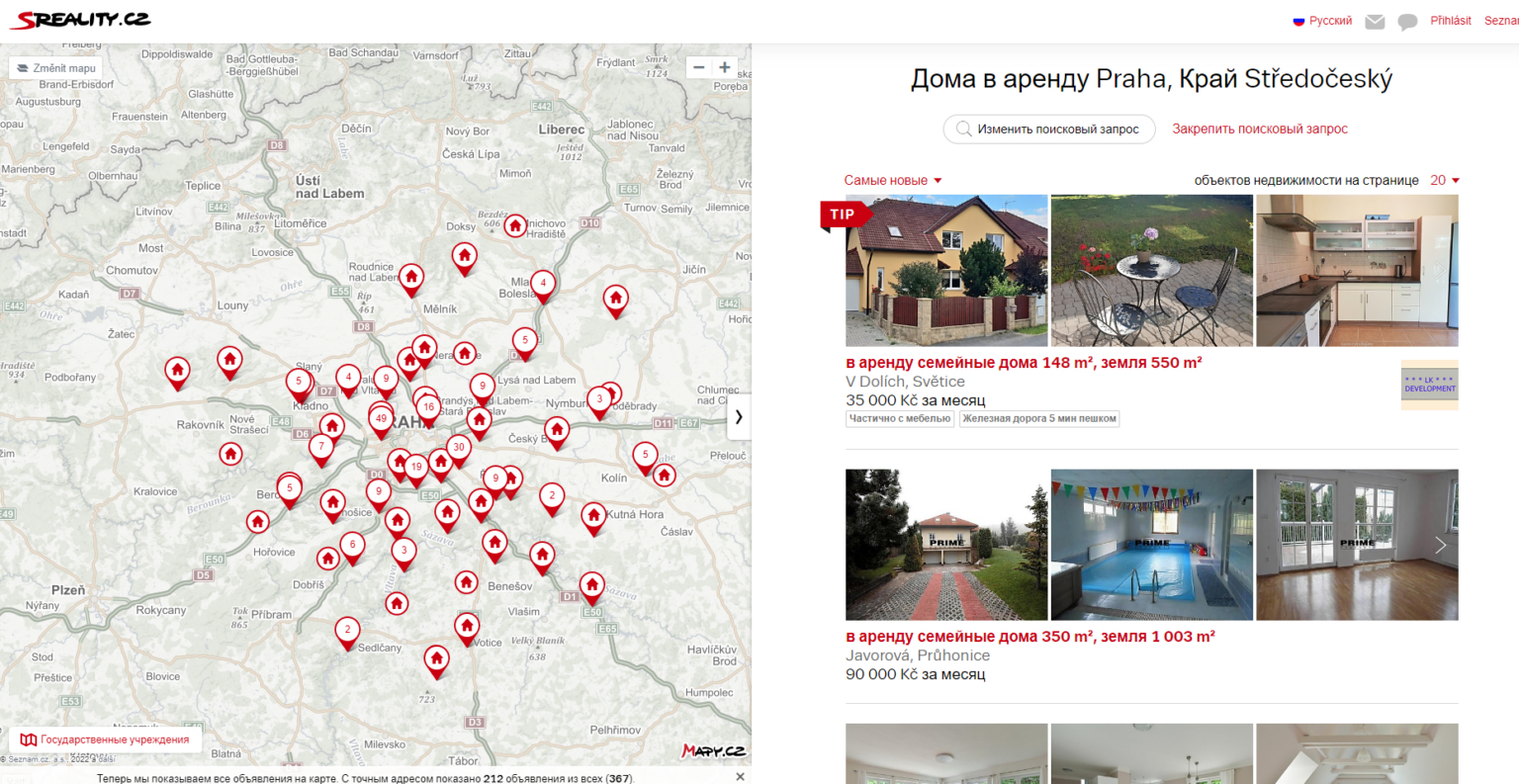Select the cluster marker showing 30
This screenshot has height=784, width=1519.
point(458,448)
